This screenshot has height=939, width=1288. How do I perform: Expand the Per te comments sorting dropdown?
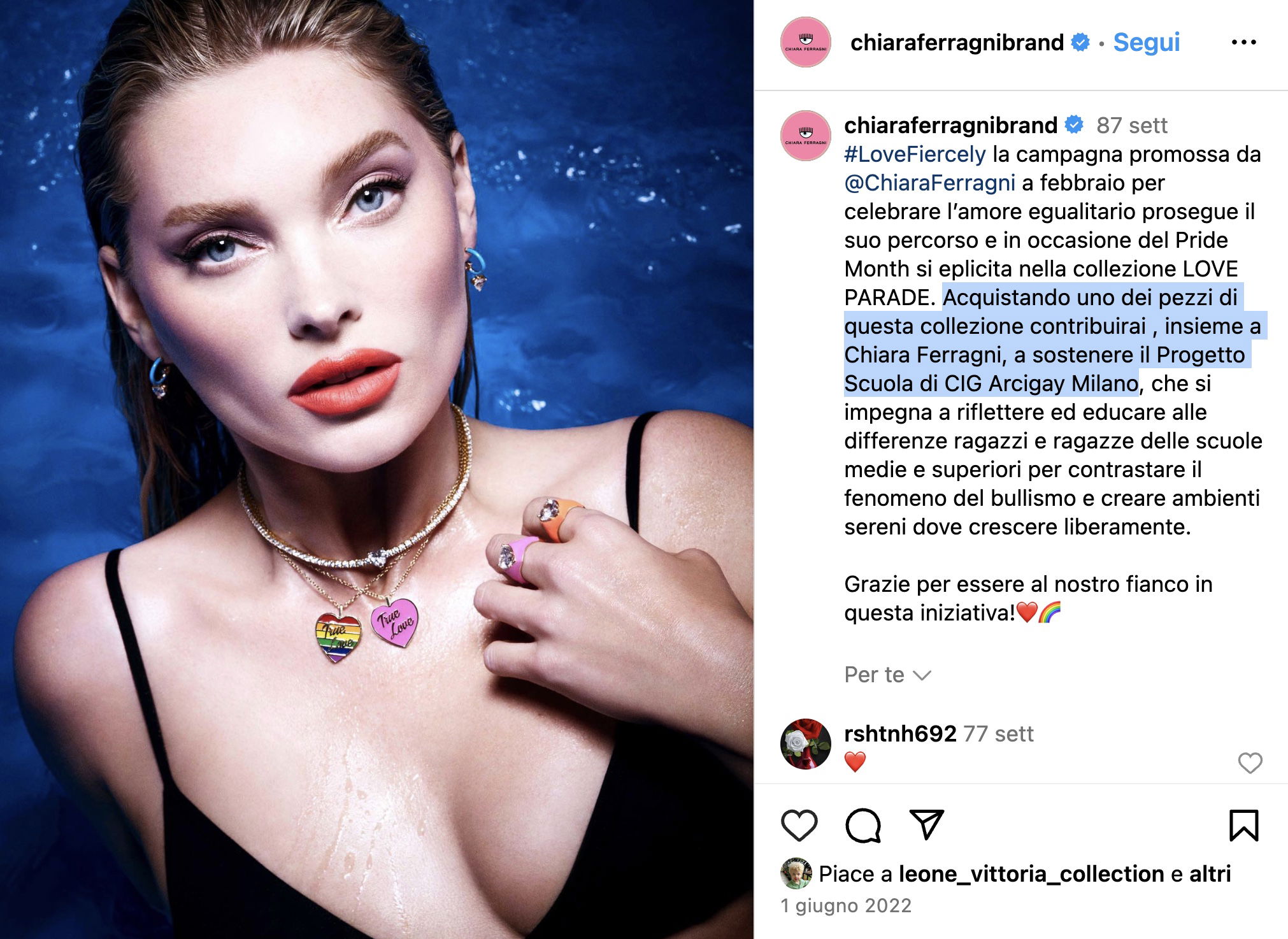pyautogui.click(x=887, y=675)
